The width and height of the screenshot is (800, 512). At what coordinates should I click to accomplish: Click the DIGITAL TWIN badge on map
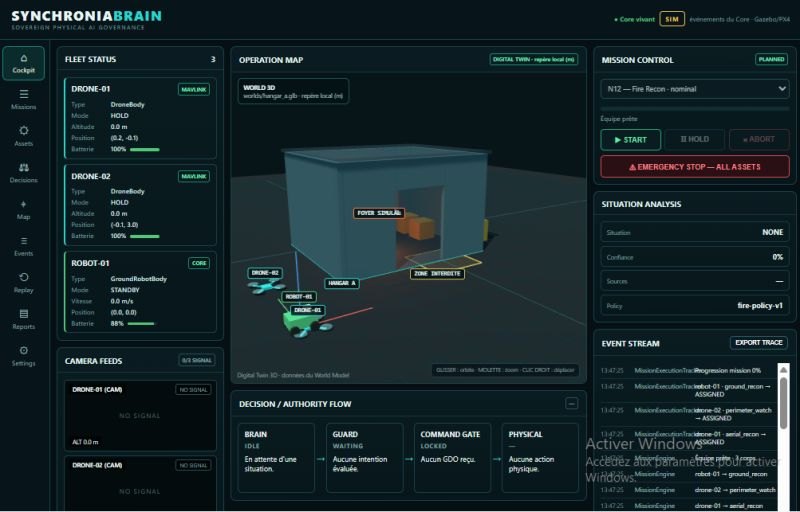(x=534, y=60)
